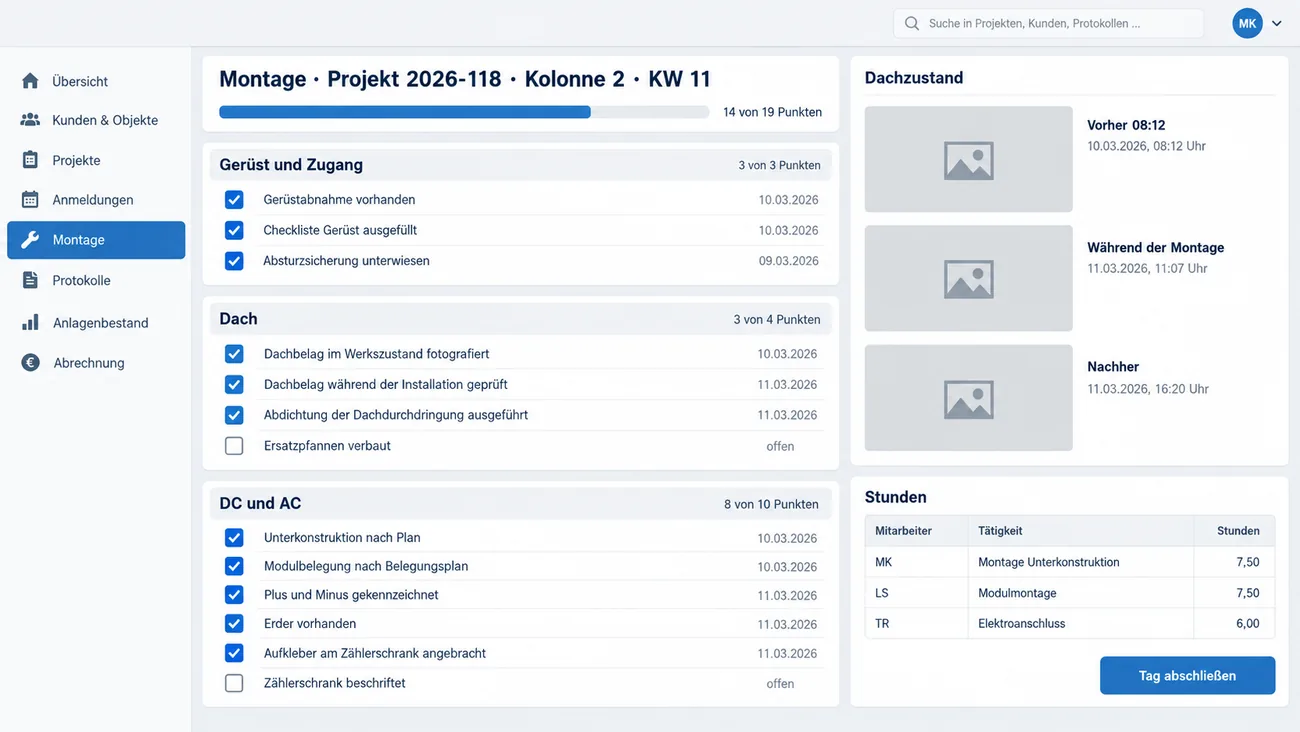Open Protokolle in the sidebar

(x=96, y=281)
